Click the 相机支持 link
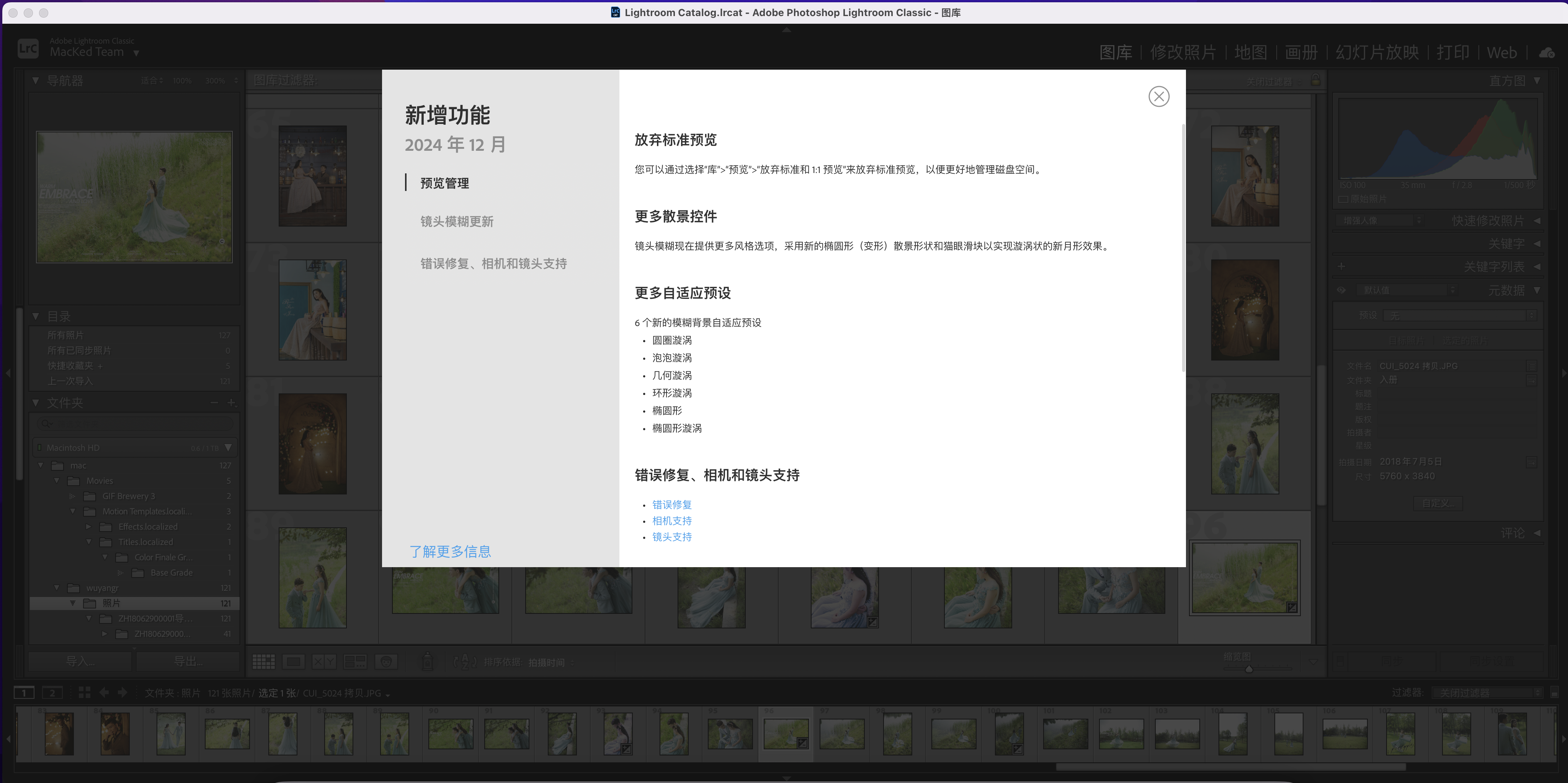 point(671,521)
